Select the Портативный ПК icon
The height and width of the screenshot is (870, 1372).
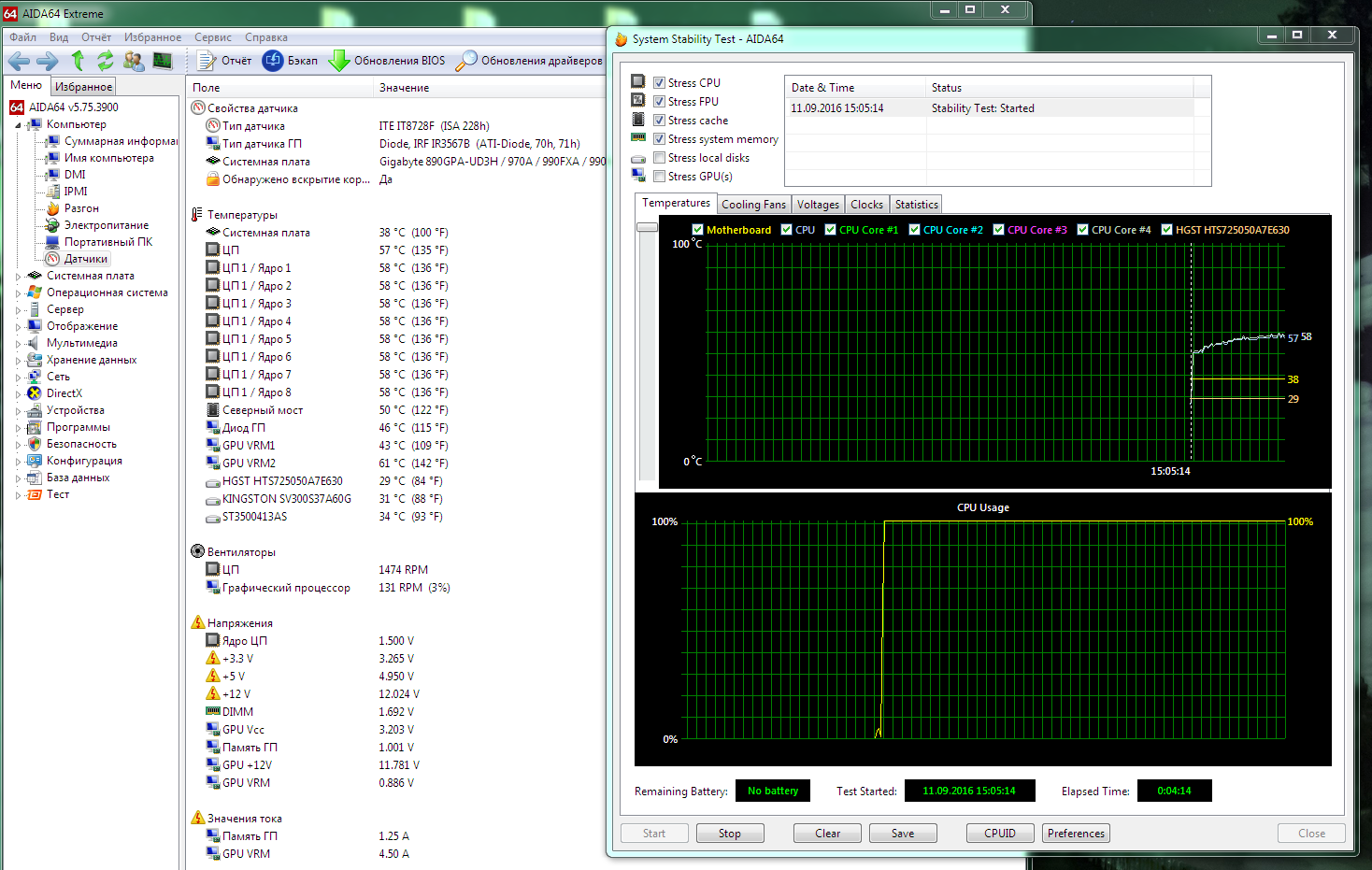pos(53,242)
